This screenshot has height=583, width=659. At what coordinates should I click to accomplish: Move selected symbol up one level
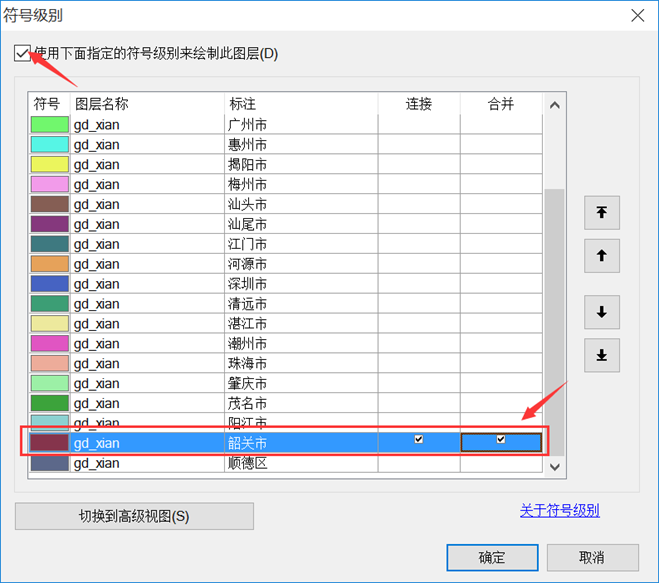[x=601, y=256]
